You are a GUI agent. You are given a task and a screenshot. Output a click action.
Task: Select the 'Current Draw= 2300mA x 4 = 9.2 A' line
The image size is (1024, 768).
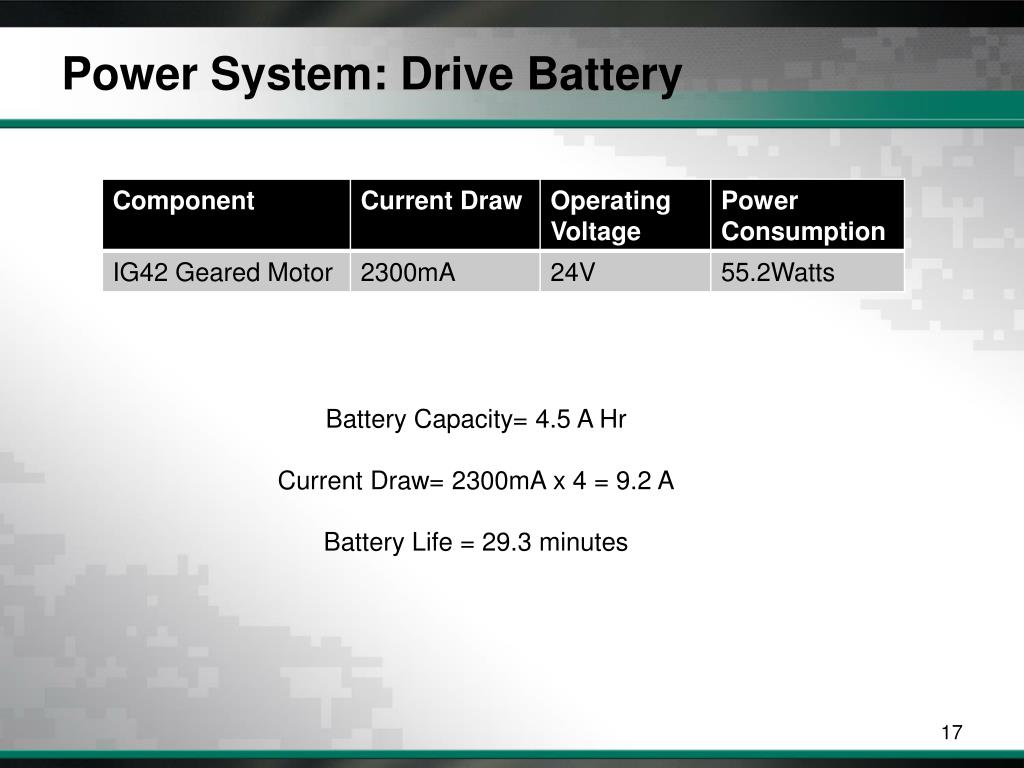point(476,481)
